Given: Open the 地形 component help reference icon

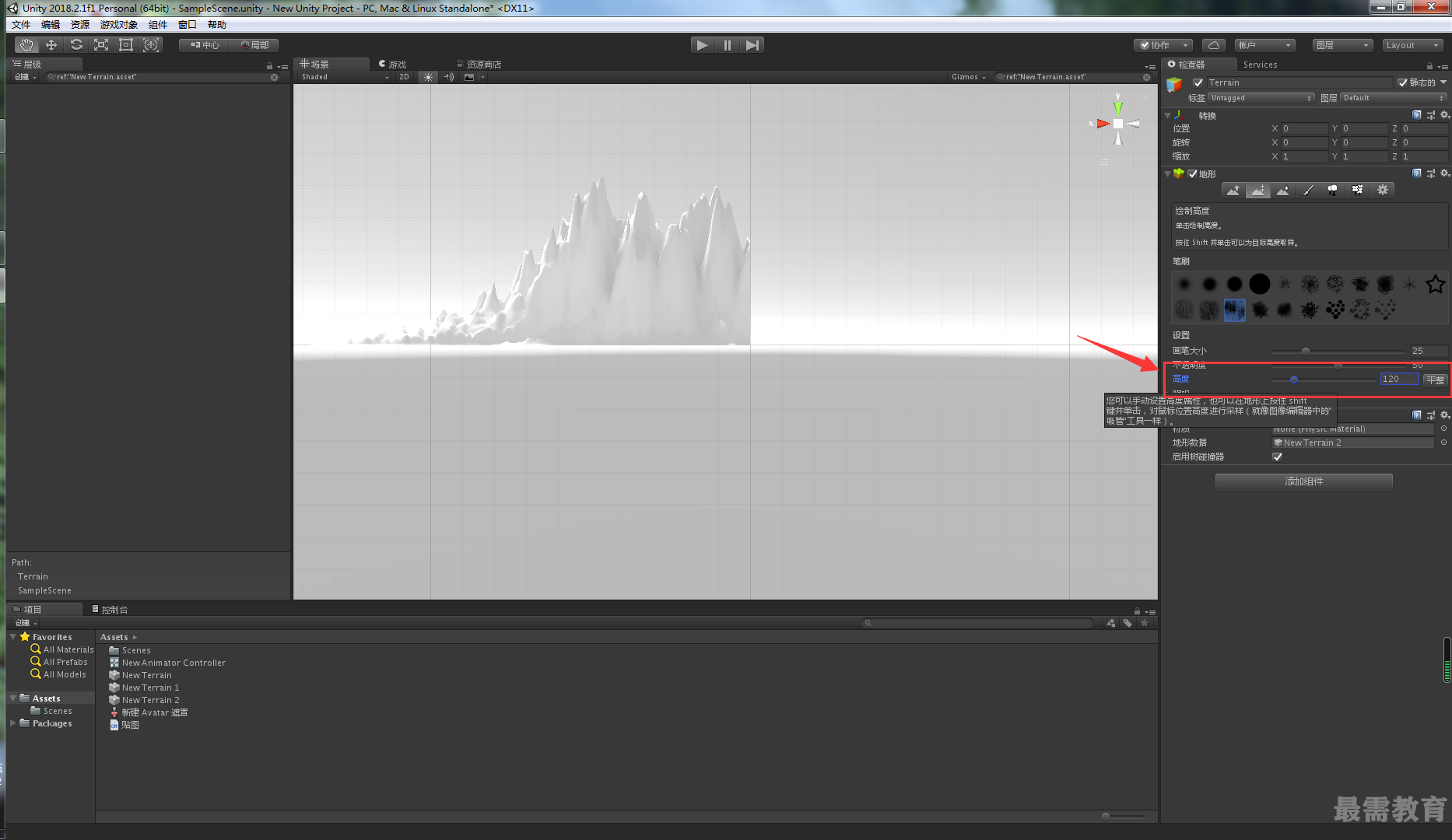Looking at the screenshot, I should pos(1417,173).
